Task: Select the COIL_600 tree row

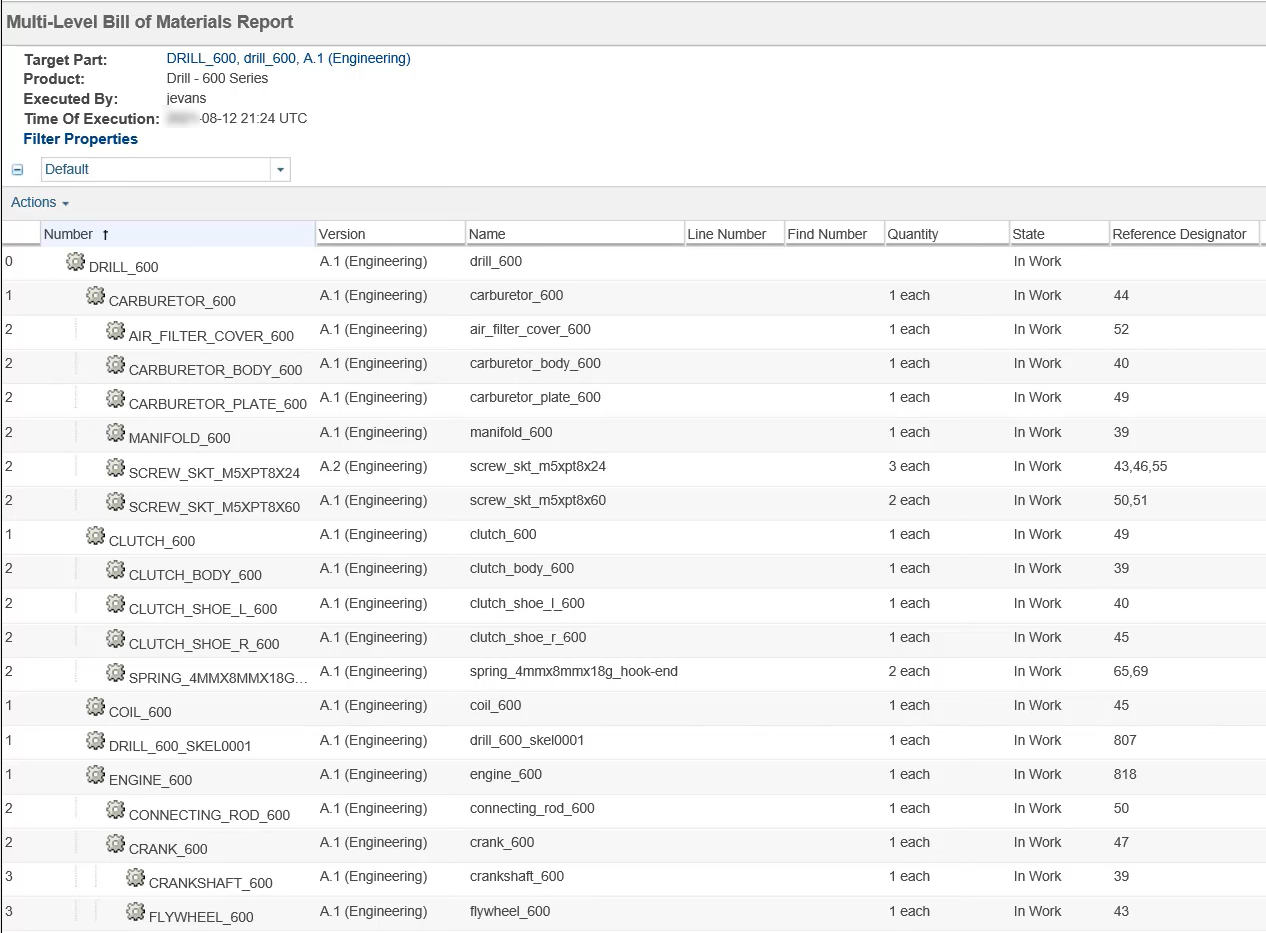Action: 633,708
